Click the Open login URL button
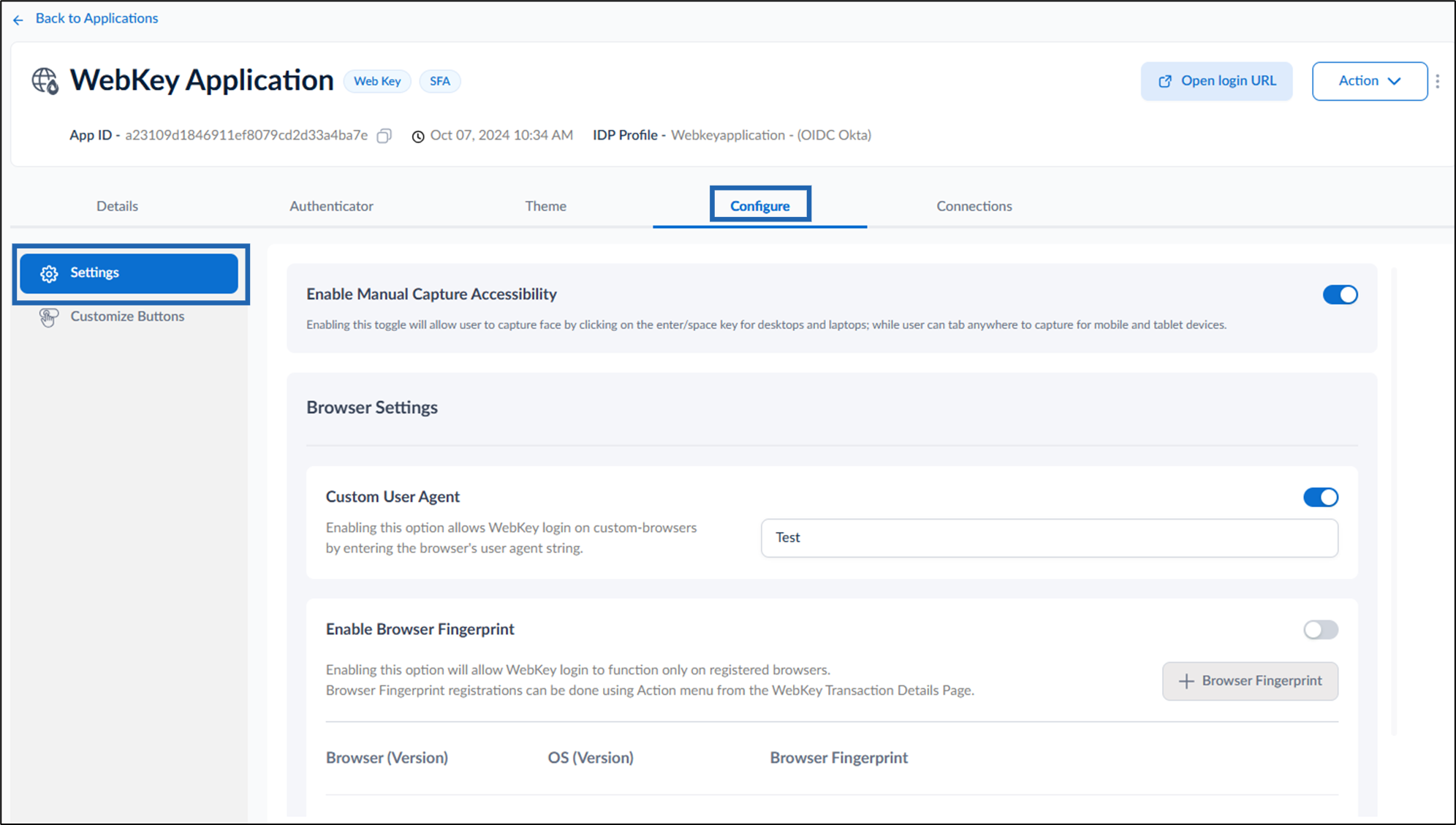 click(x=1216, y=81)
